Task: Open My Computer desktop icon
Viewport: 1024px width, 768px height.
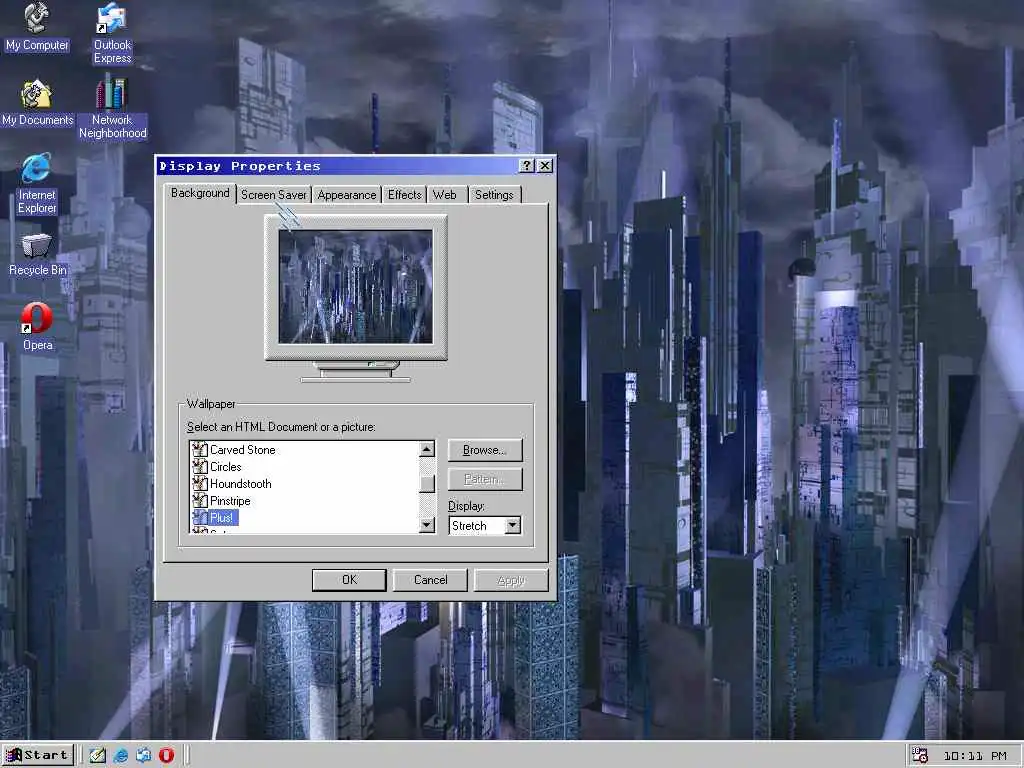Action: pyautogui.click(x=37, y=27)
